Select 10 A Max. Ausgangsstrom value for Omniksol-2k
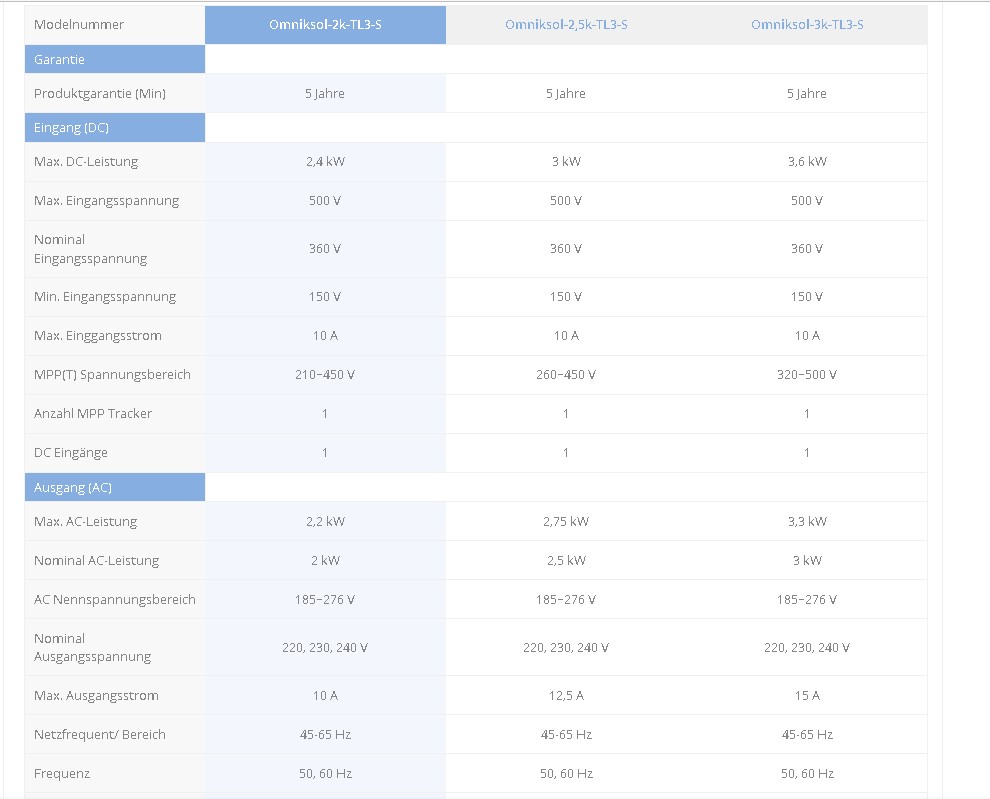 click(x=325, y=696)
